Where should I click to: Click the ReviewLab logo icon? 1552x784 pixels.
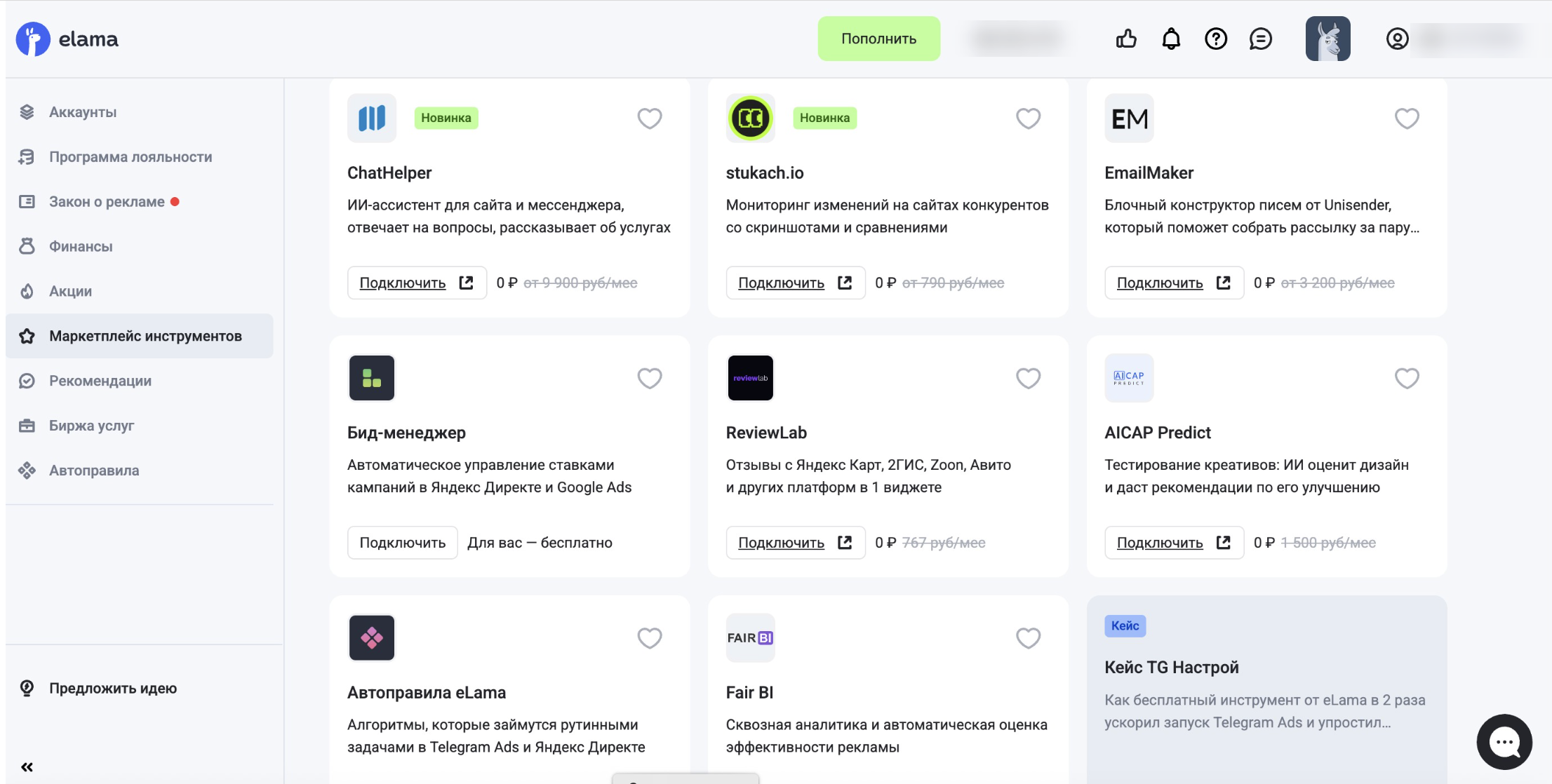tap(751, 378)
